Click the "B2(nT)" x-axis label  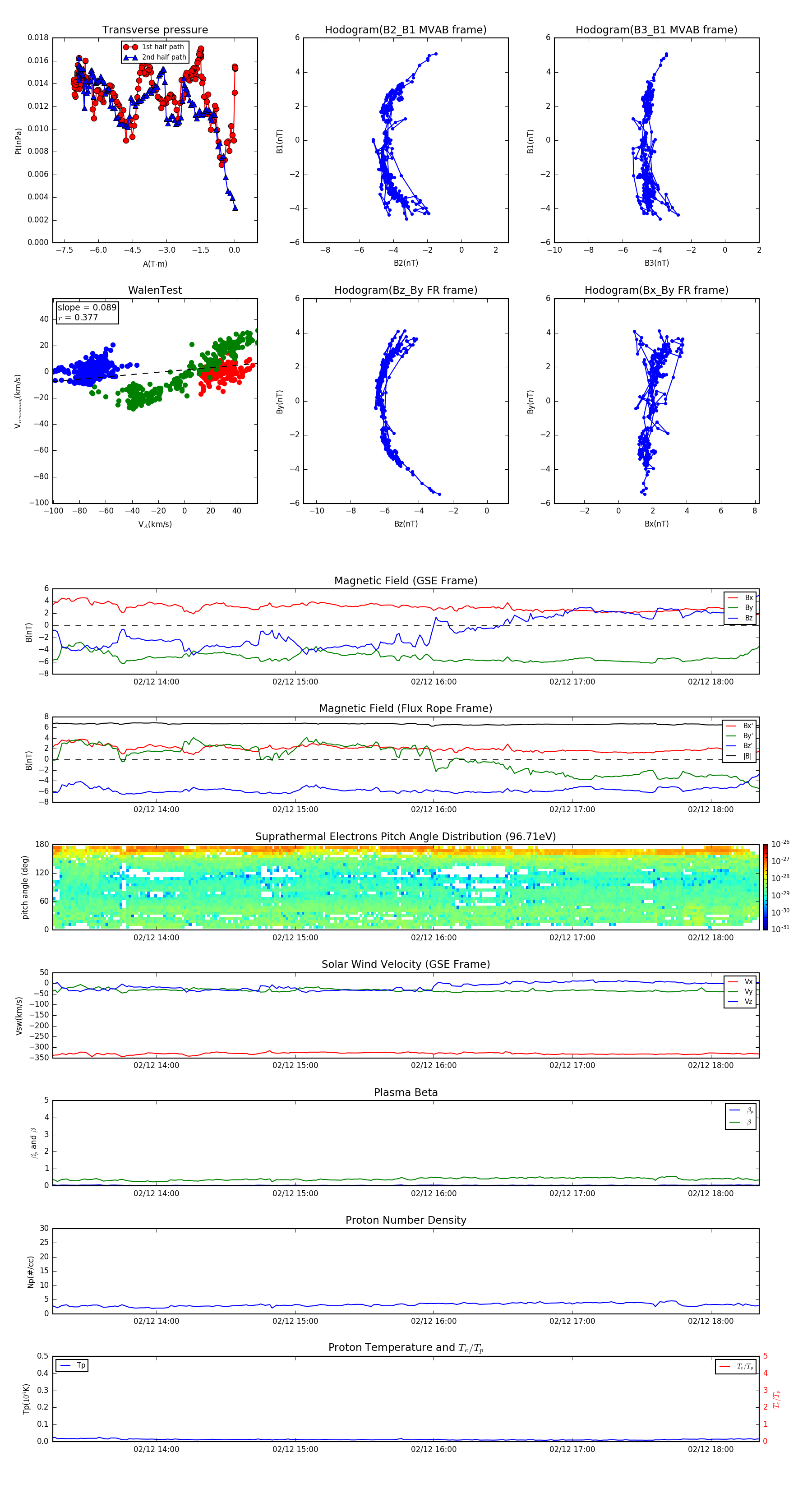pyautogui.click(x=406, y=263)
